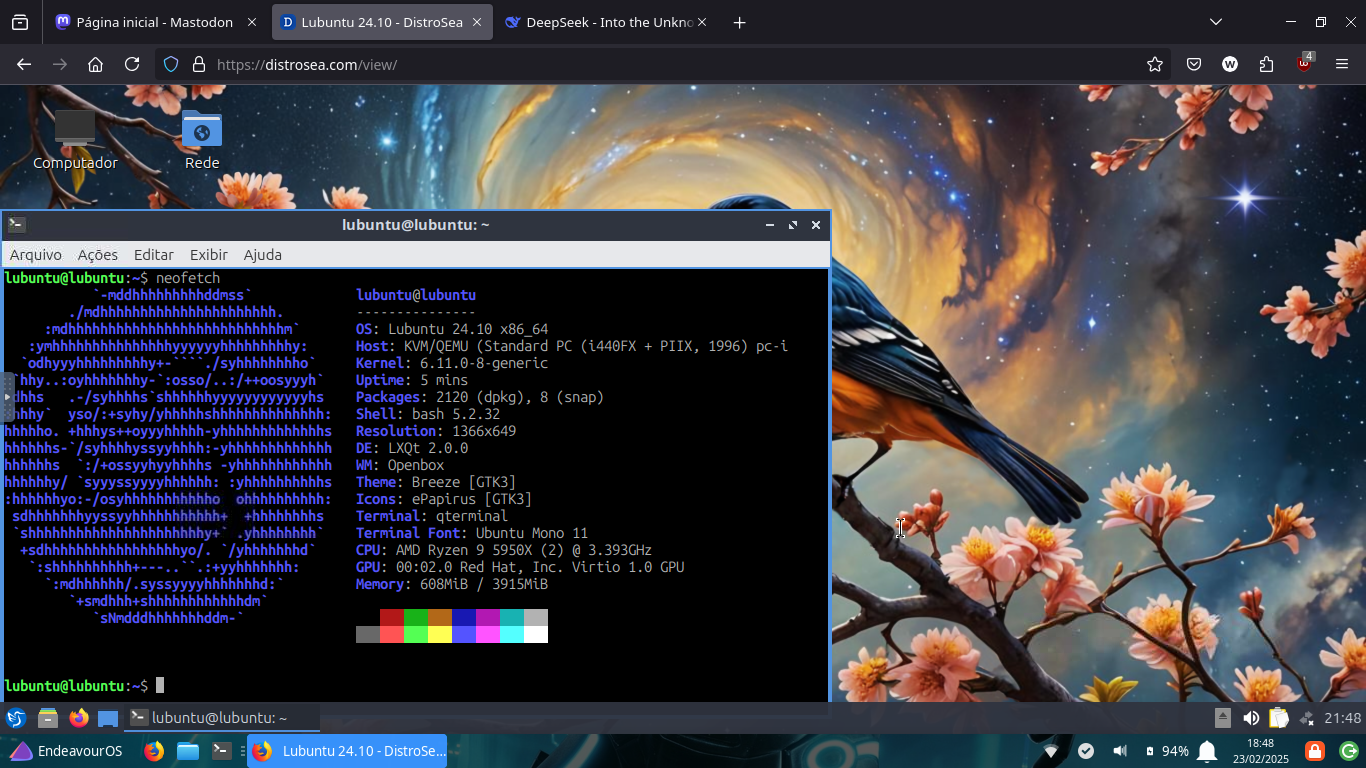Close the Lubuntu 24.10 DistroSea tab
This screenshot has height=768, width=1366.
click(476, 22)
